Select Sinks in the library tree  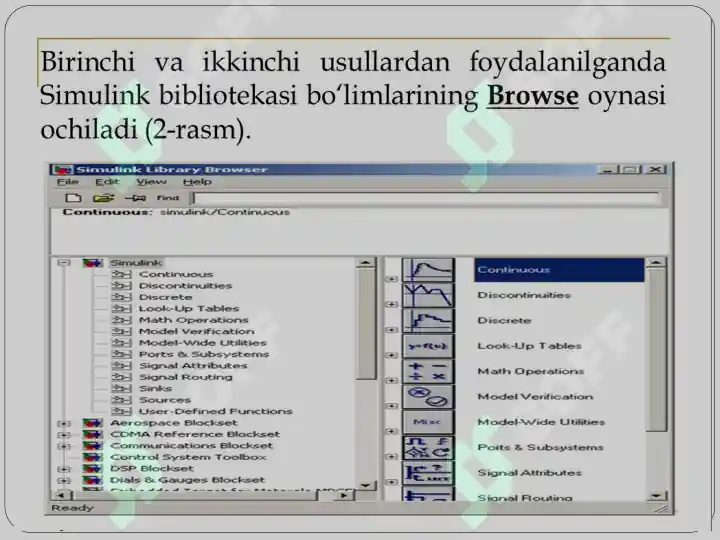coord(155,388)
